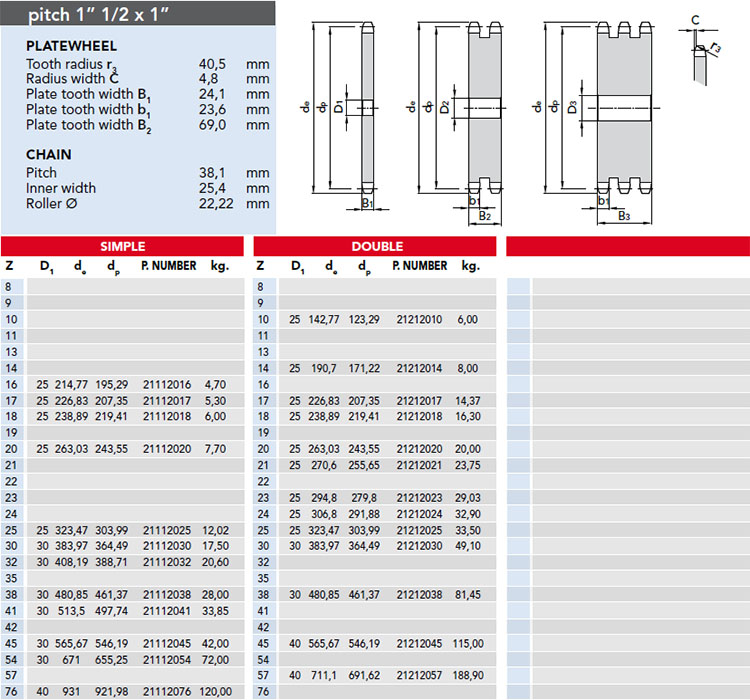The image size is (750, 700).
Task: Click the weight 115,00 in the DOUBLE table
Action: 468,643
